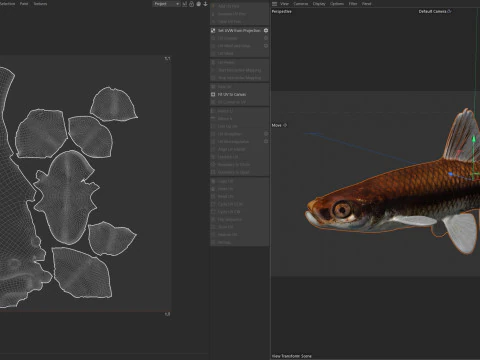The image size is (480, 360).
Task: Click the Fit UV to Canvas icon
Action: tap(213, 94)
